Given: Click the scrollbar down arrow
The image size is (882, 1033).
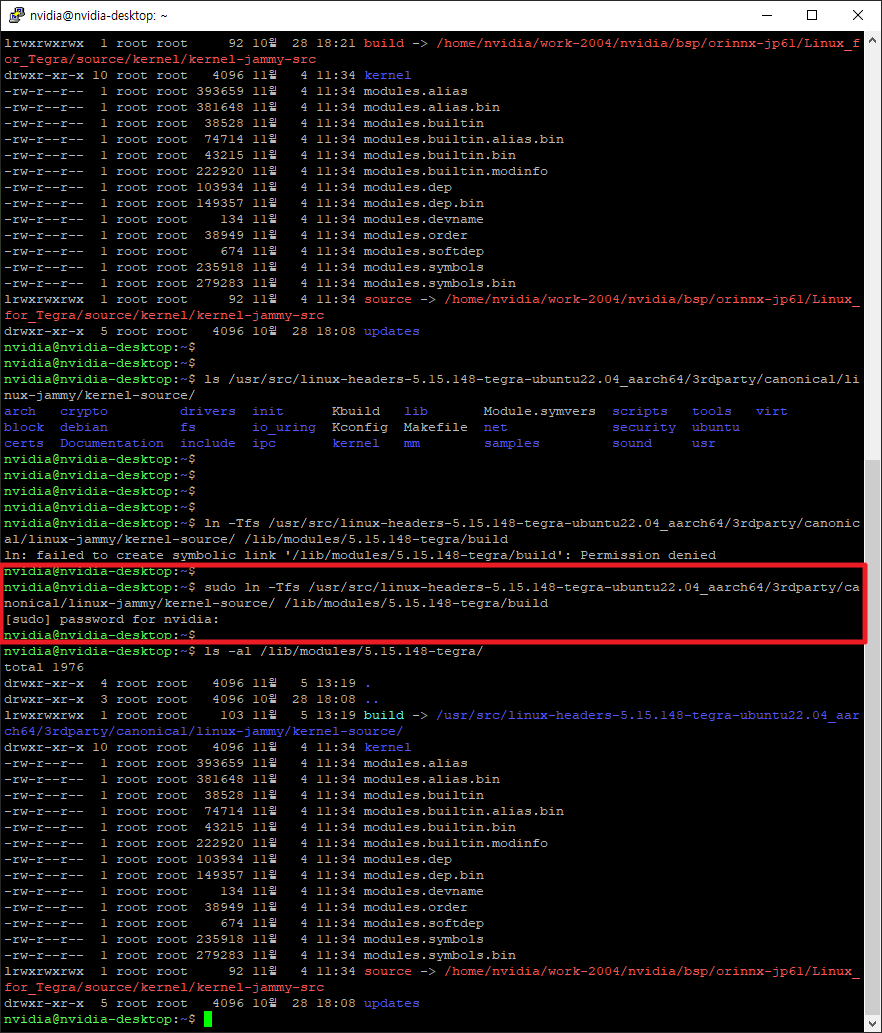Looking at the screenshot, I should [873, 1022].
